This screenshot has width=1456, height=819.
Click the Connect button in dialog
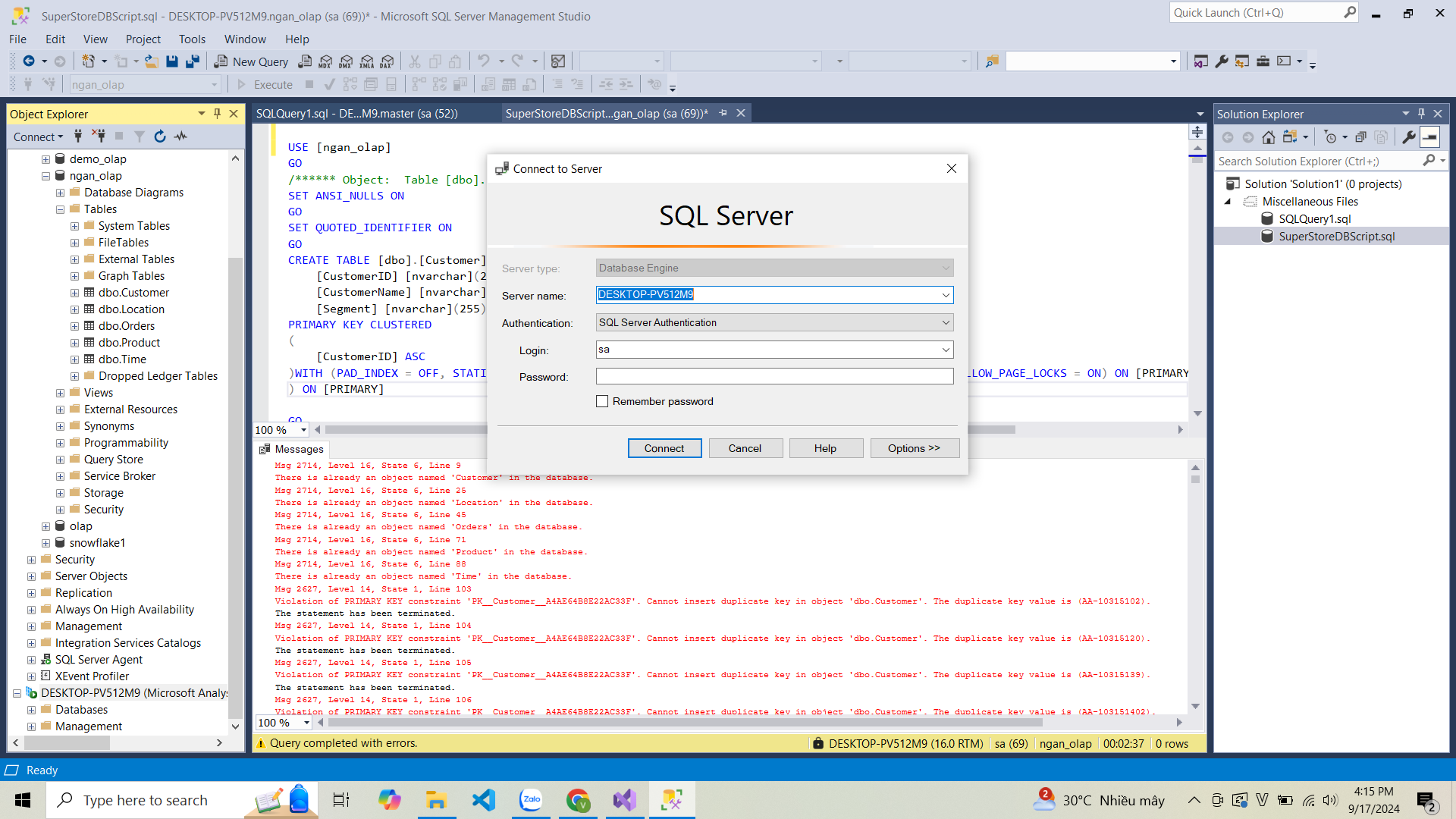coord(664,449)
